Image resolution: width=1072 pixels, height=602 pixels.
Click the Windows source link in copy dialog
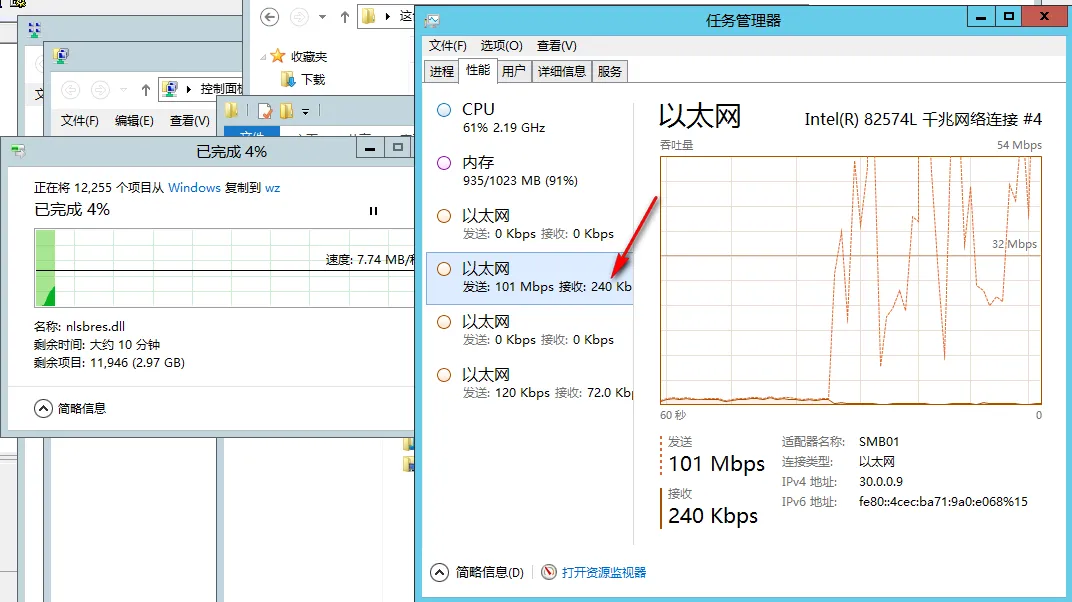pos(194,187)
